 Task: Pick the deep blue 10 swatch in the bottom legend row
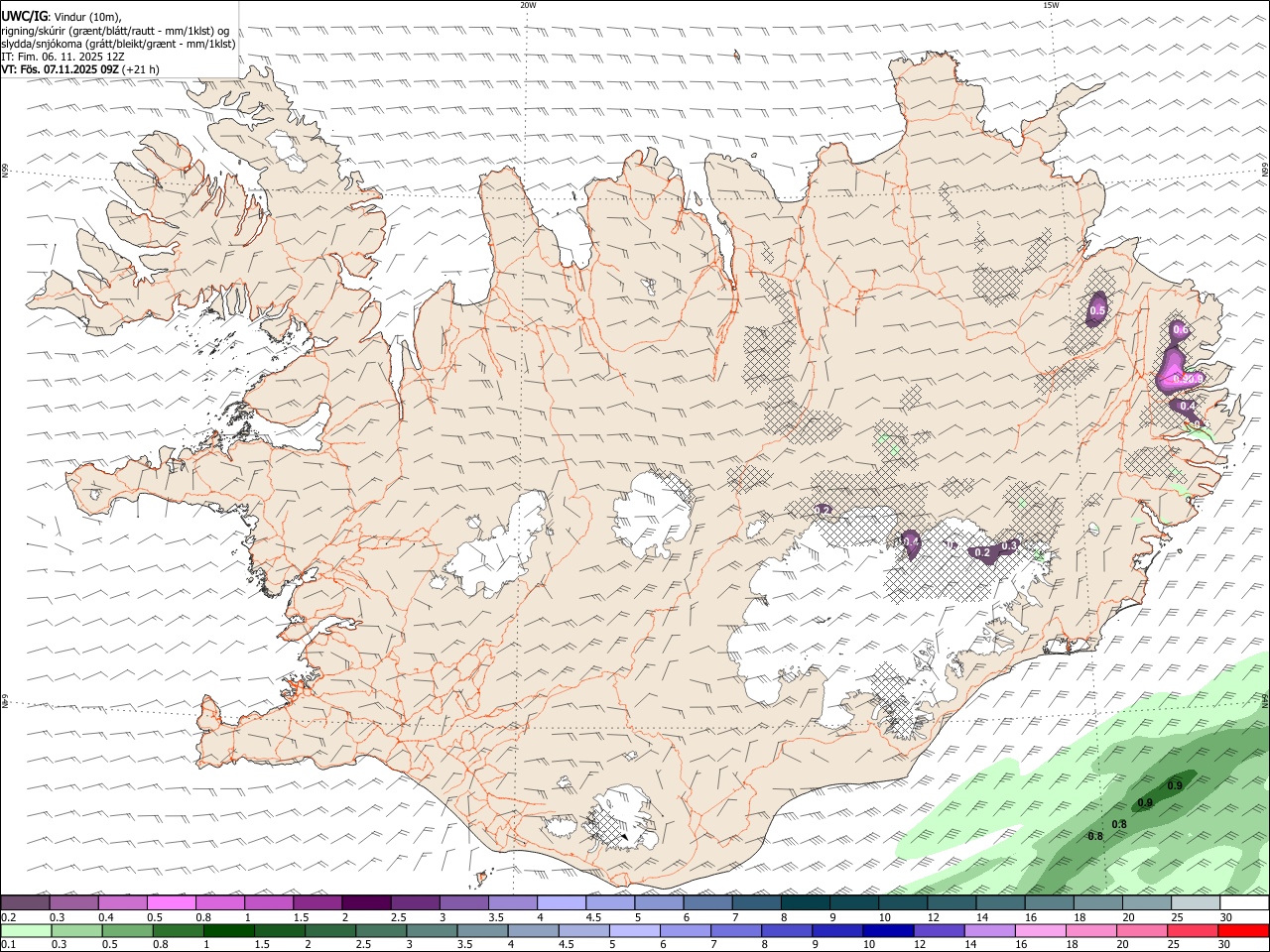point(888,931)
